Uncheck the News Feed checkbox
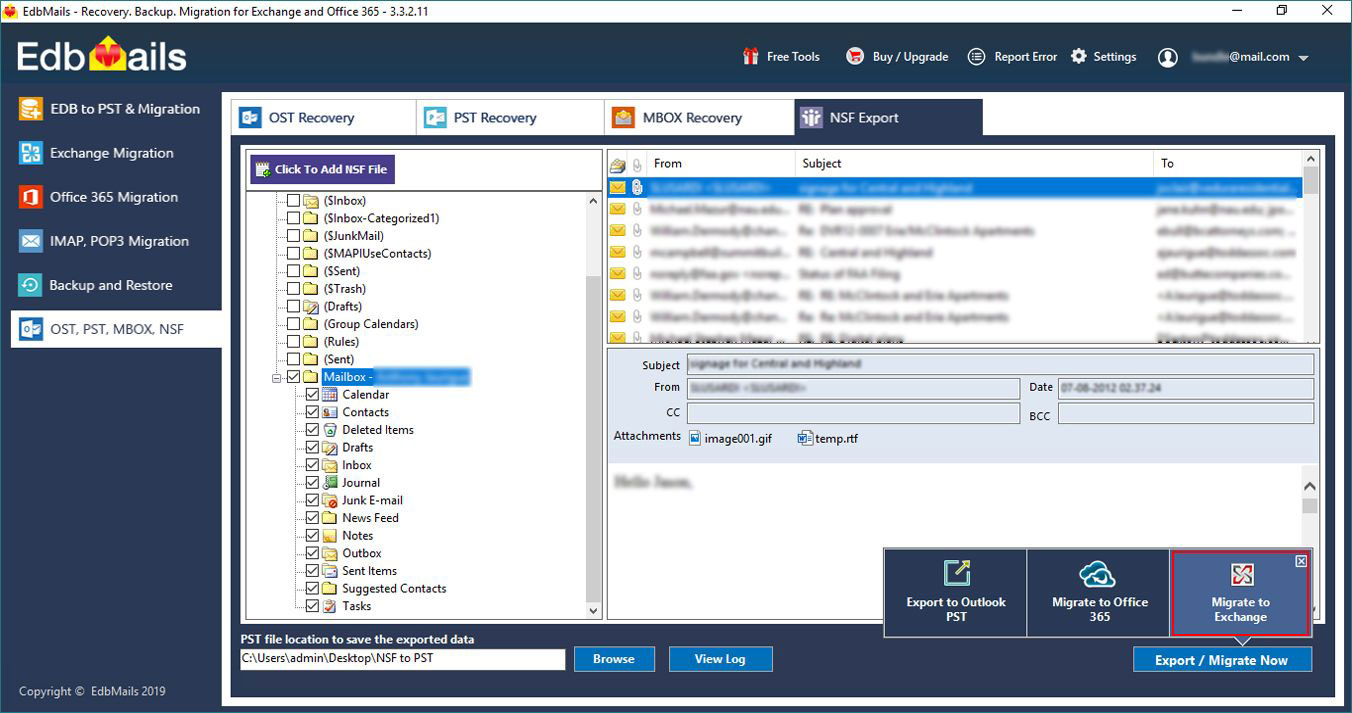 point(312,518)
